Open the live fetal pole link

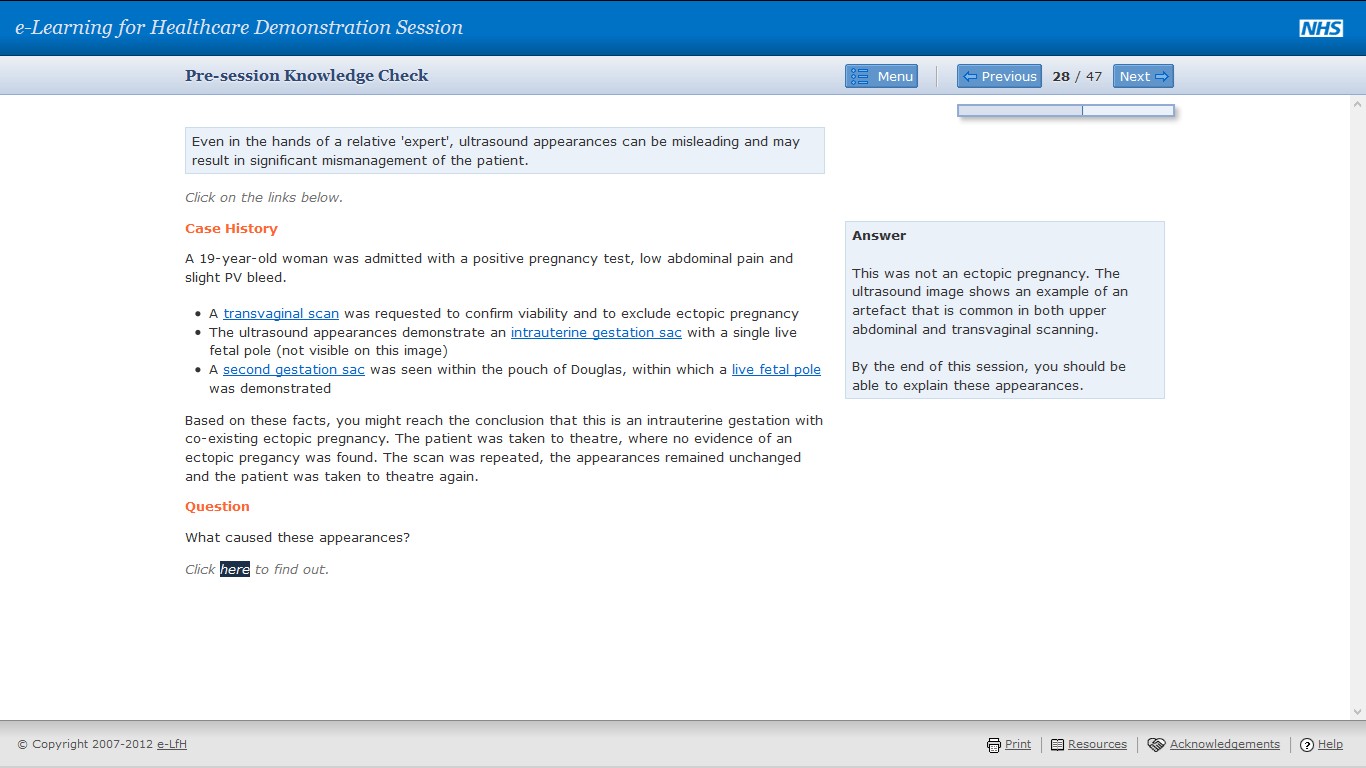point(777,369)
